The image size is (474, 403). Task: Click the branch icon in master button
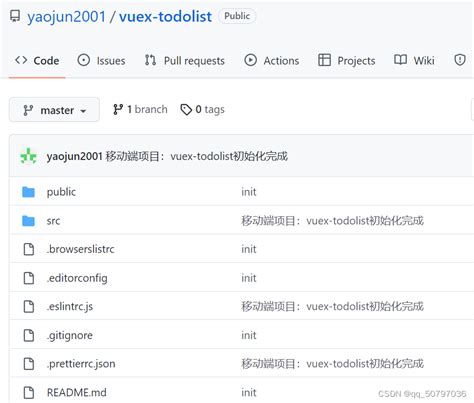tap(28, 110)
